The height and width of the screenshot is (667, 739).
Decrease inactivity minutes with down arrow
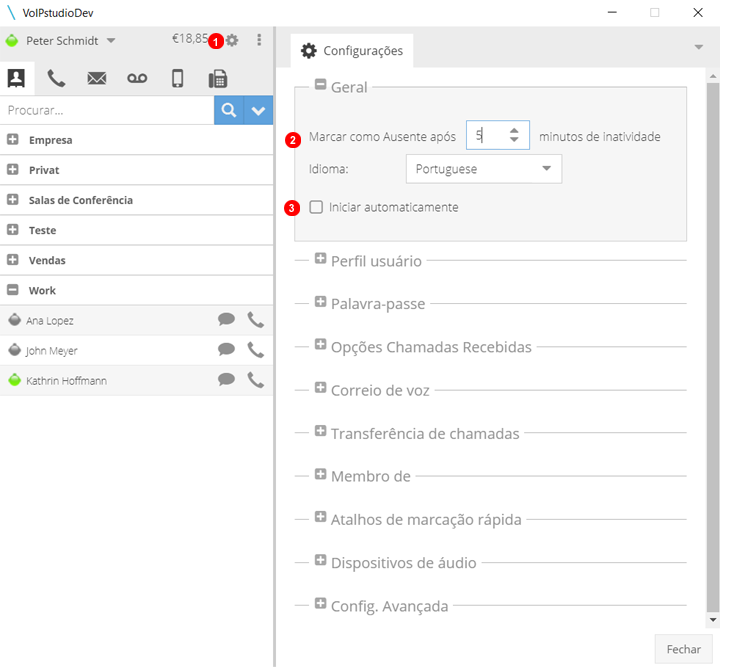[x=514, y=140]
